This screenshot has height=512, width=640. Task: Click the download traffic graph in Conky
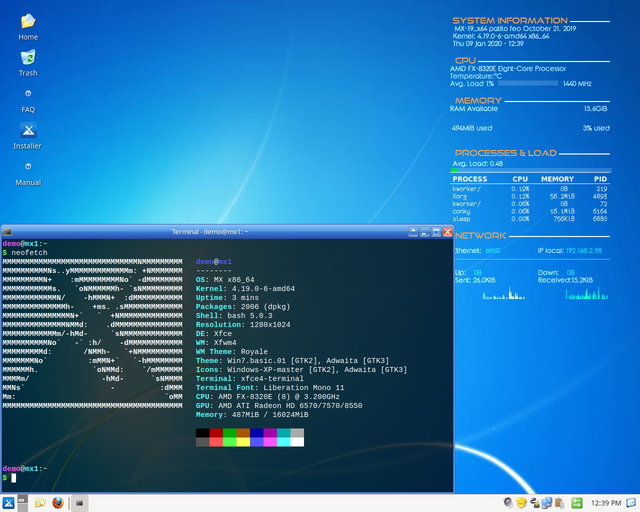[587, 294]
